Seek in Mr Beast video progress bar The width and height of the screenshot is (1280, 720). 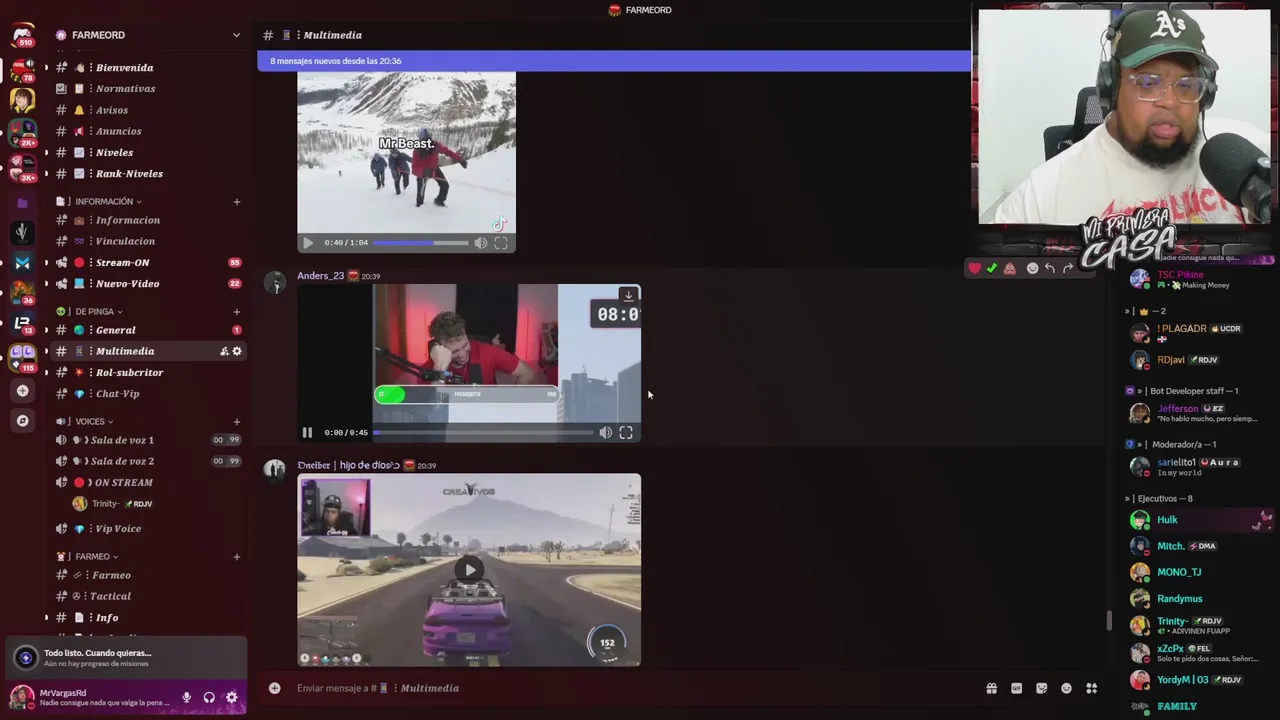(x=421, y=243)
